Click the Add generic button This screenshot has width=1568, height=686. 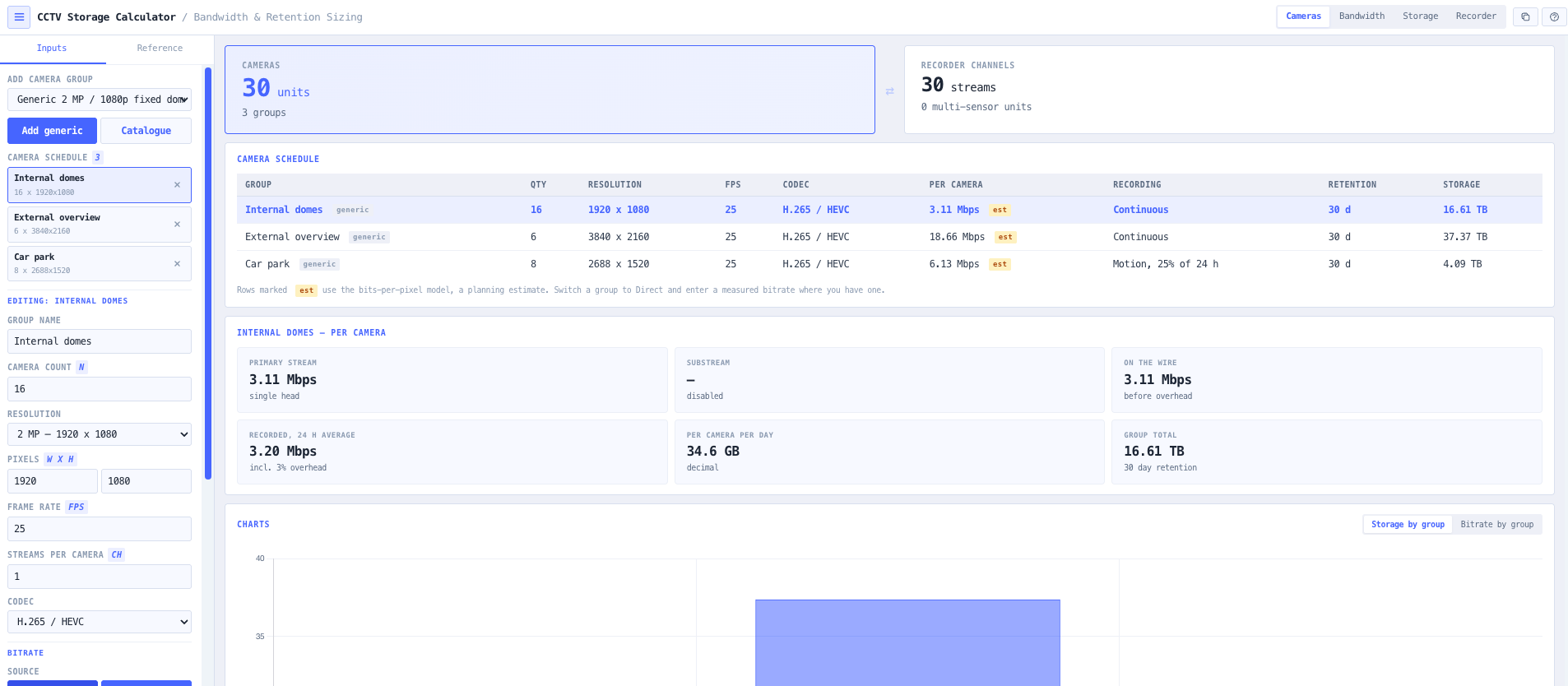[52, 131]
